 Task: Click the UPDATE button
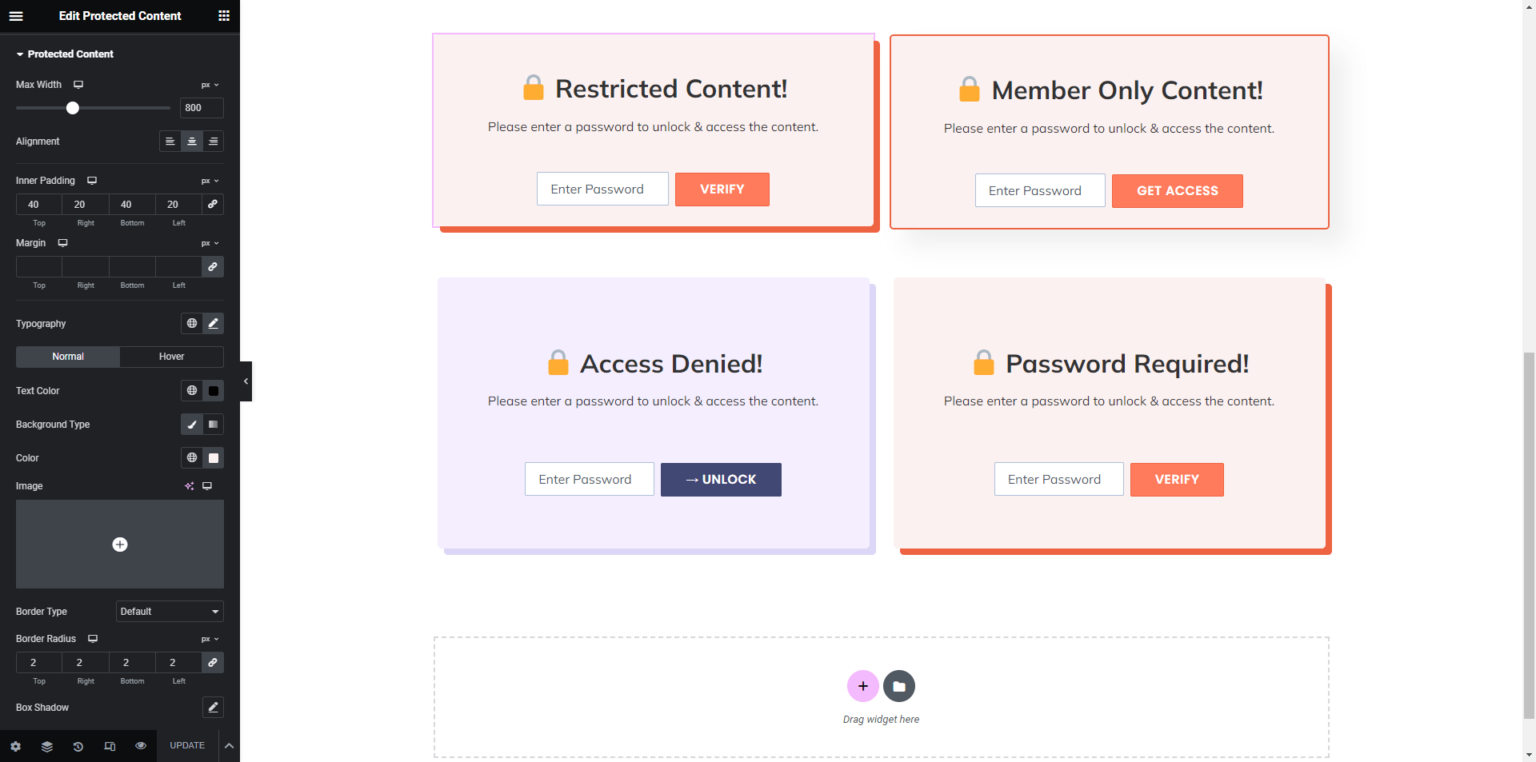click(x=187, y=746)
